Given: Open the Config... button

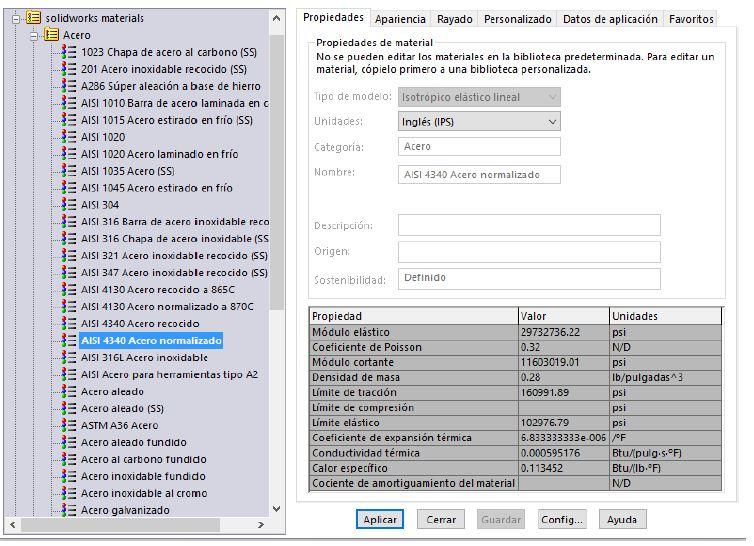Looking at the screenshot, I should [562, 520].
